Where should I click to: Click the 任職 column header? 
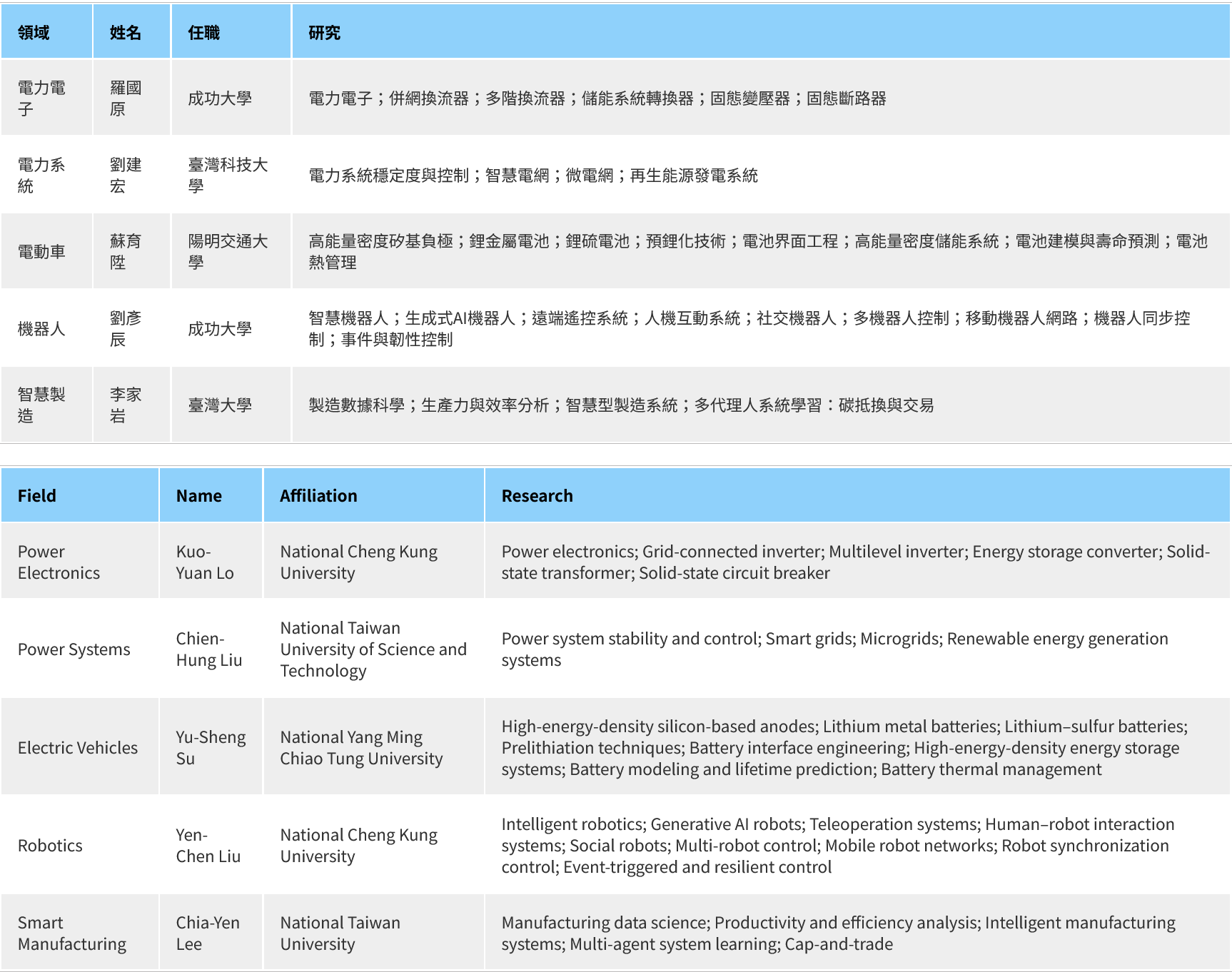203,33
